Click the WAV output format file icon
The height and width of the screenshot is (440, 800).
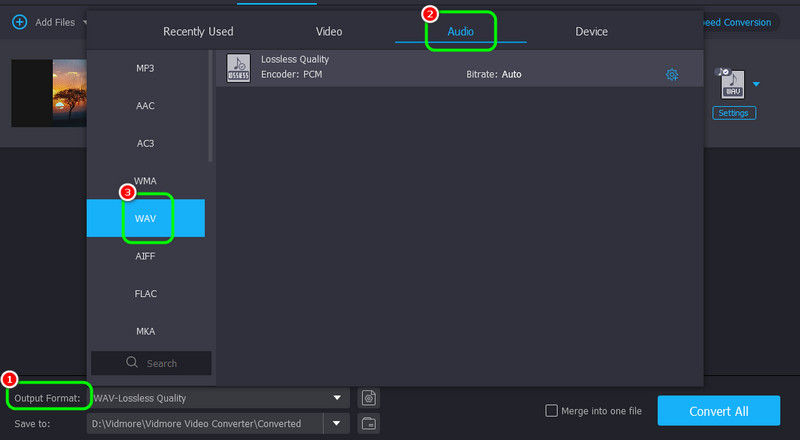click(x=731, y=86)
